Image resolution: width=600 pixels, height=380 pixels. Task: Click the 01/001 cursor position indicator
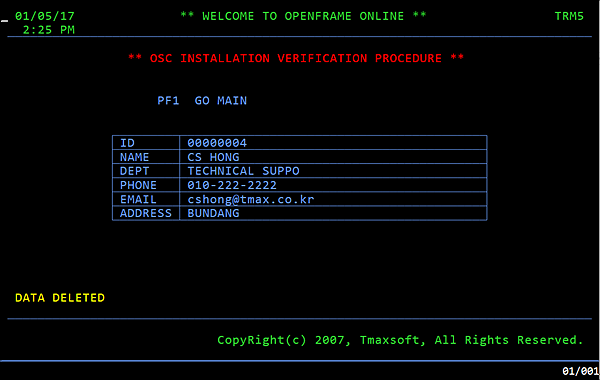coord(580,371)
